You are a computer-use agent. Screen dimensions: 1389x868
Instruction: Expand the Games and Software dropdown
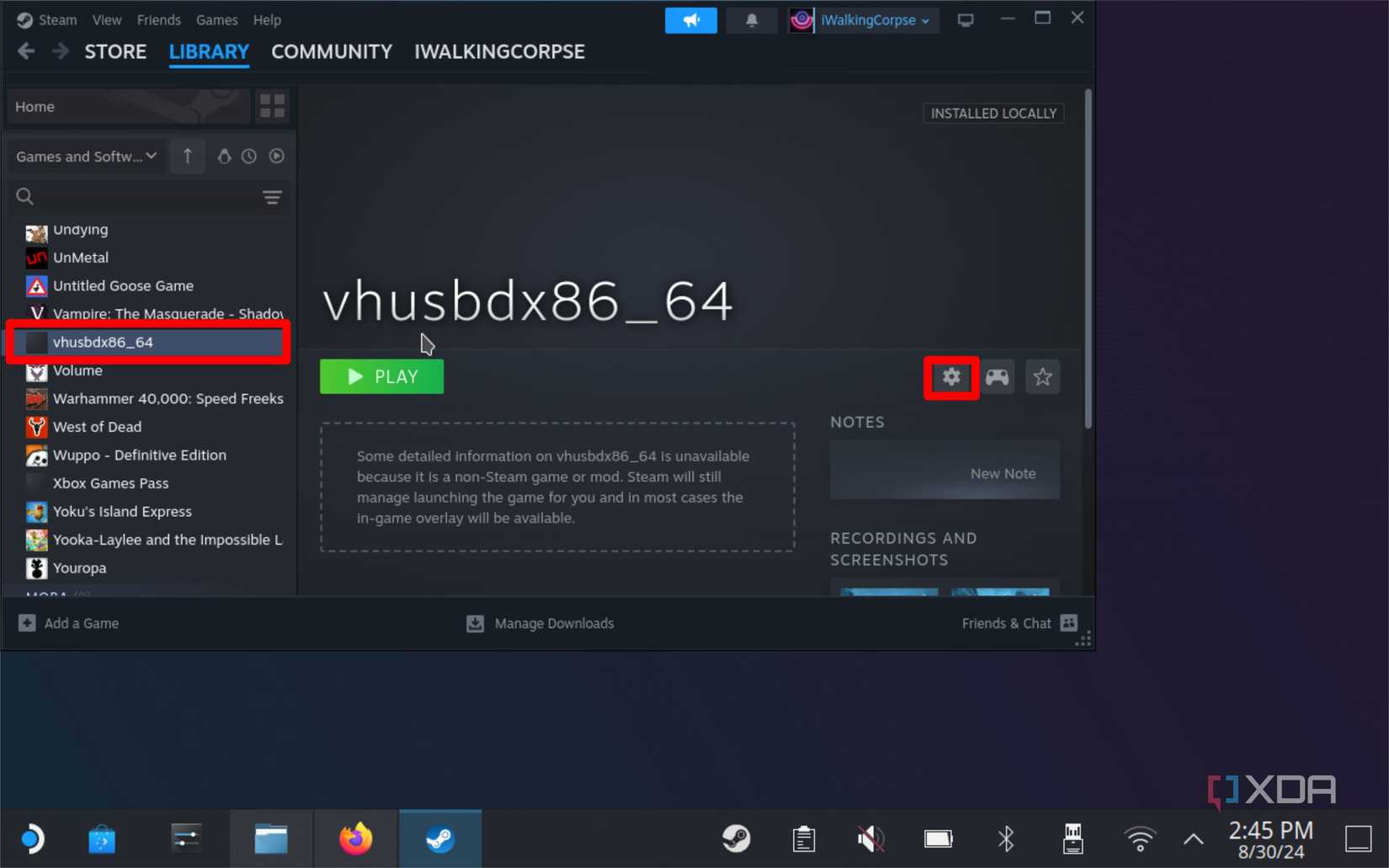(85, 156)
